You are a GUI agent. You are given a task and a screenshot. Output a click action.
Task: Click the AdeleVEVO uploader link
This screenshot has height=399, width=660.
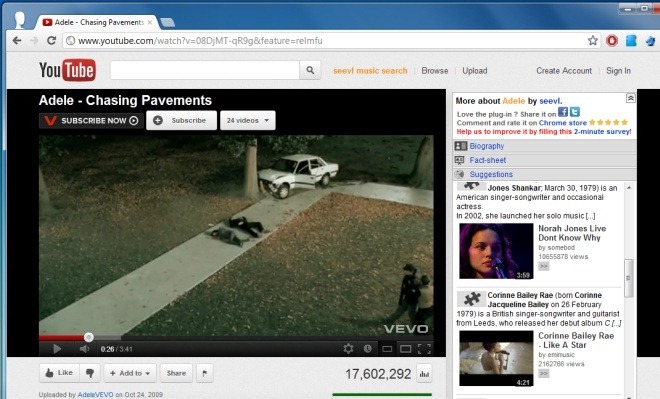[x=96, y=395]
